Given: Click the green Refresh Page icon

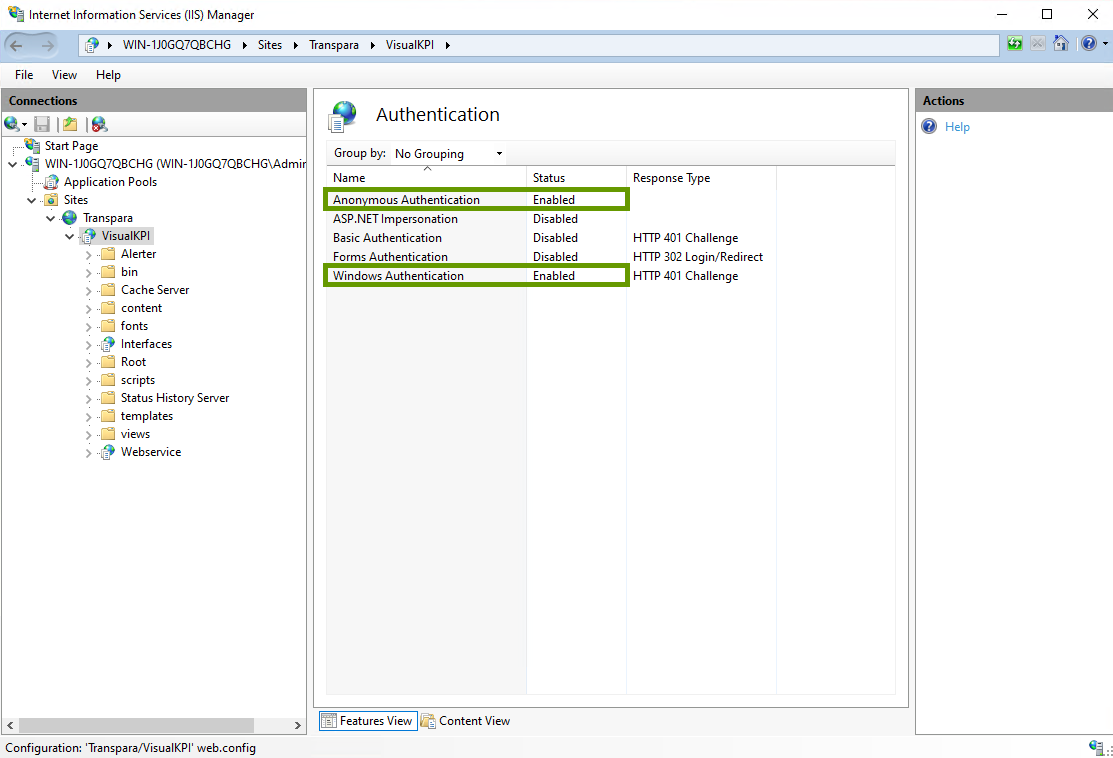Looking at the screenshot, I should (x=1015, y=44).
